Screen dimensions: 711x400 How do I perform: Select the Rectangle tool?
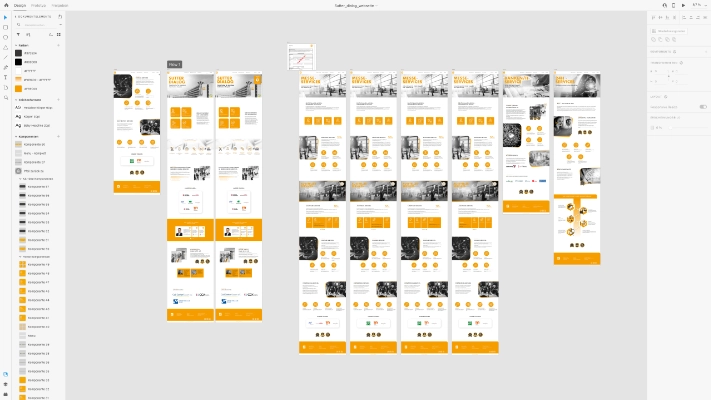(x=5, y=28)
